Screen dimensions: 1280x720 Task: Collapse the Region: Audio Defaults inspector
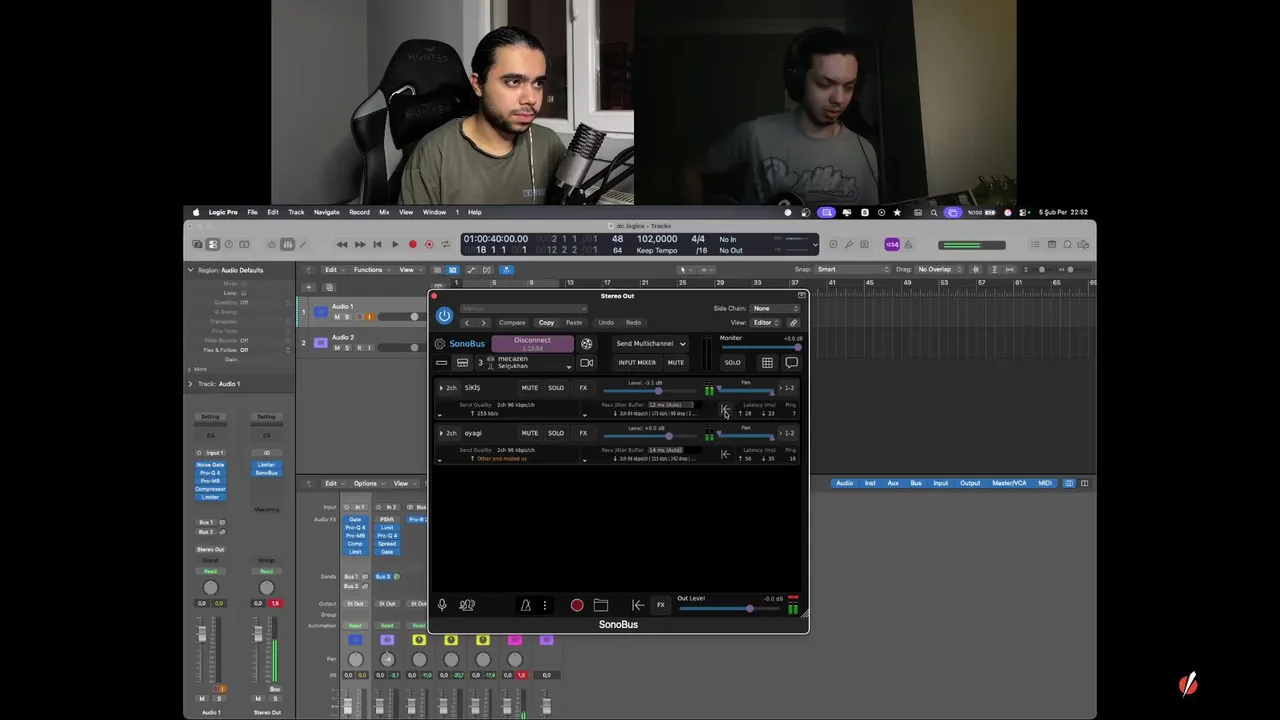click(x=190, y=270)
